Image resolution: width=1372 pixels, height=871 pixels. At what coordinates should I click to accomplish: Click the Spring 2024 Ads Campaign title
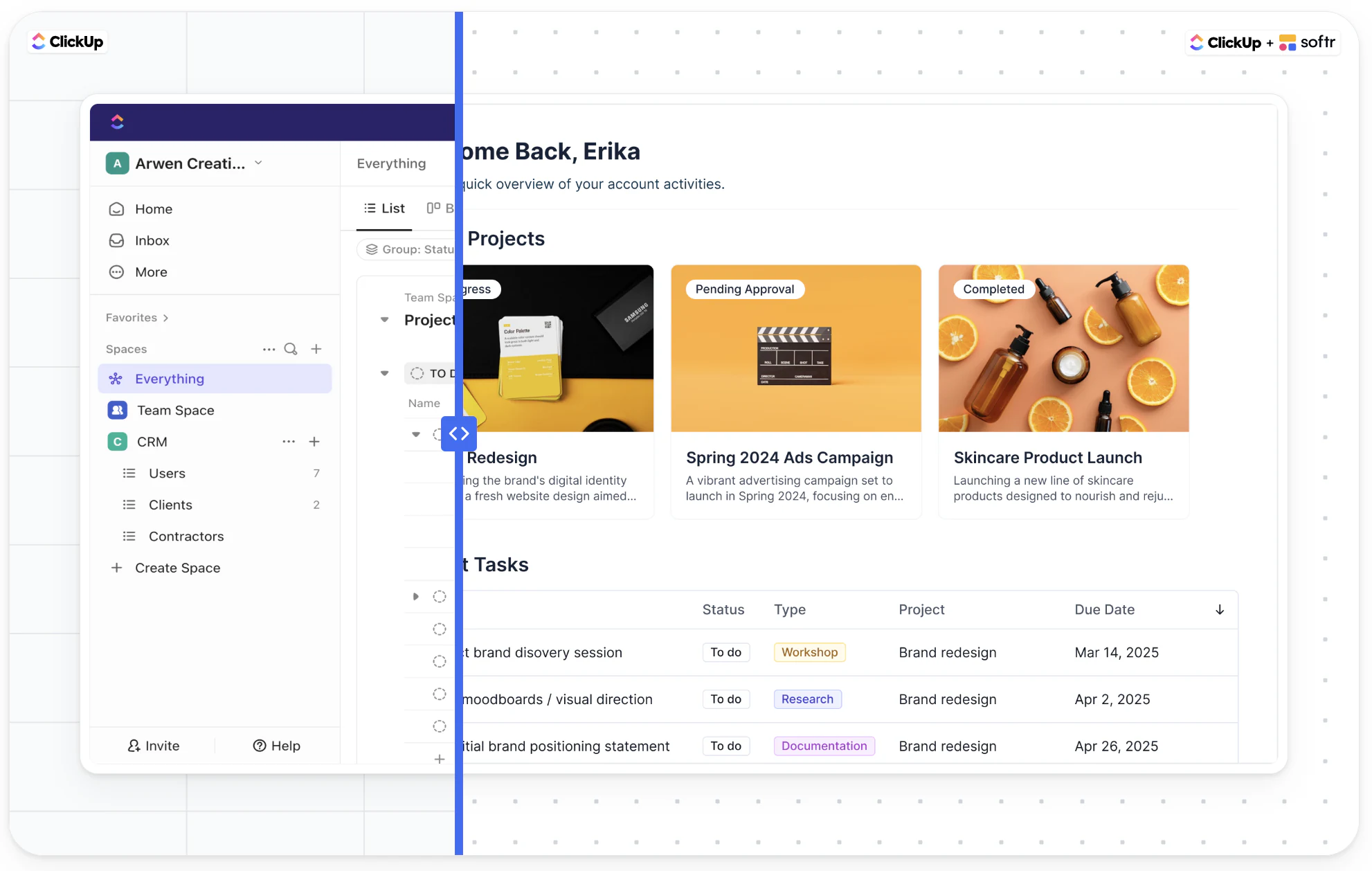[789, 458]
